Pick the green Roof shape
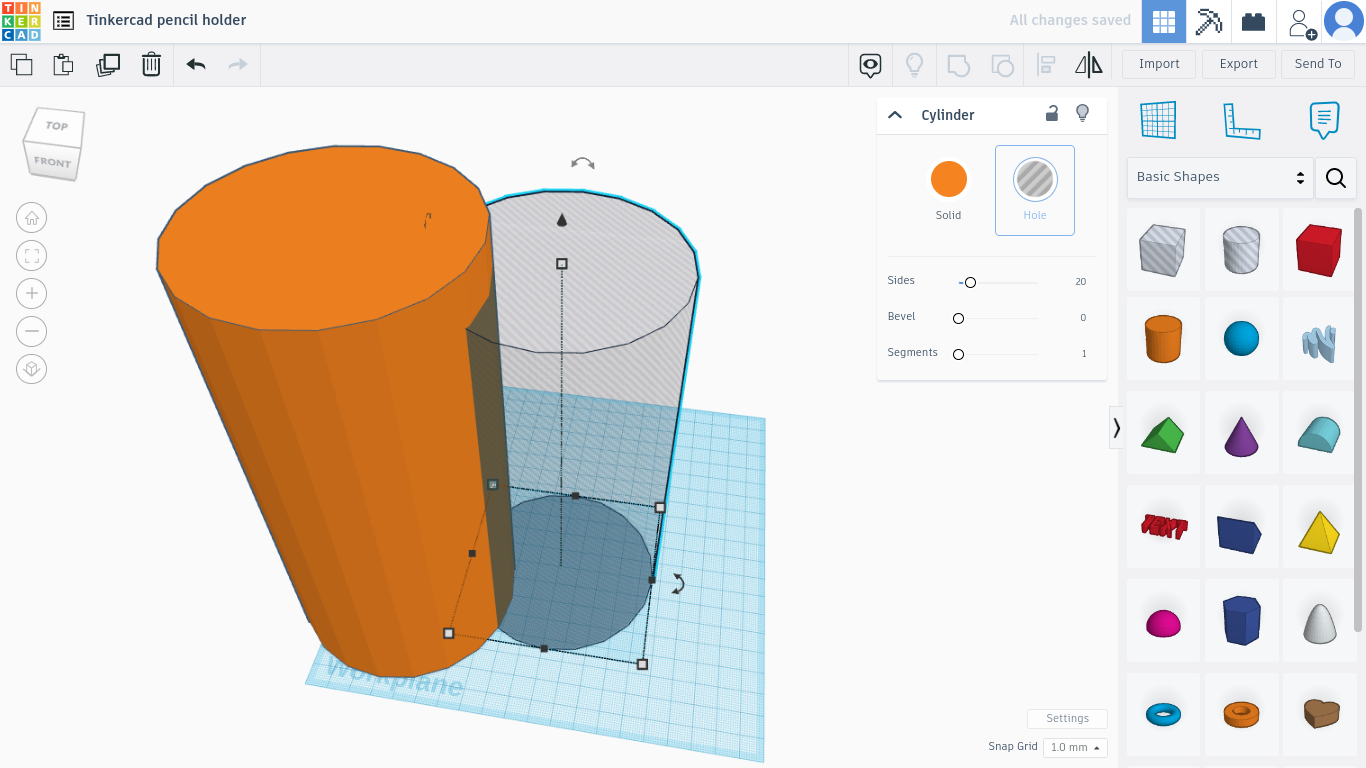 [1163, 434]
